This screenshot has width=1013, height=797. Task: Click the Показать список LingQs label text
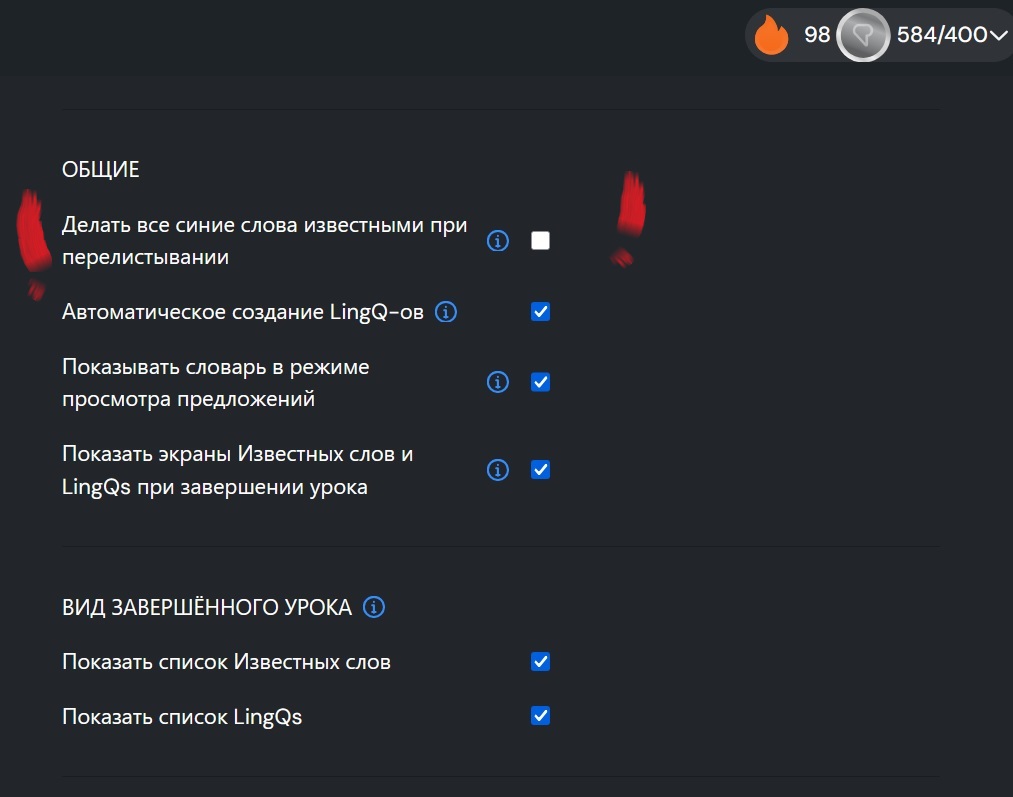(182, 717)
